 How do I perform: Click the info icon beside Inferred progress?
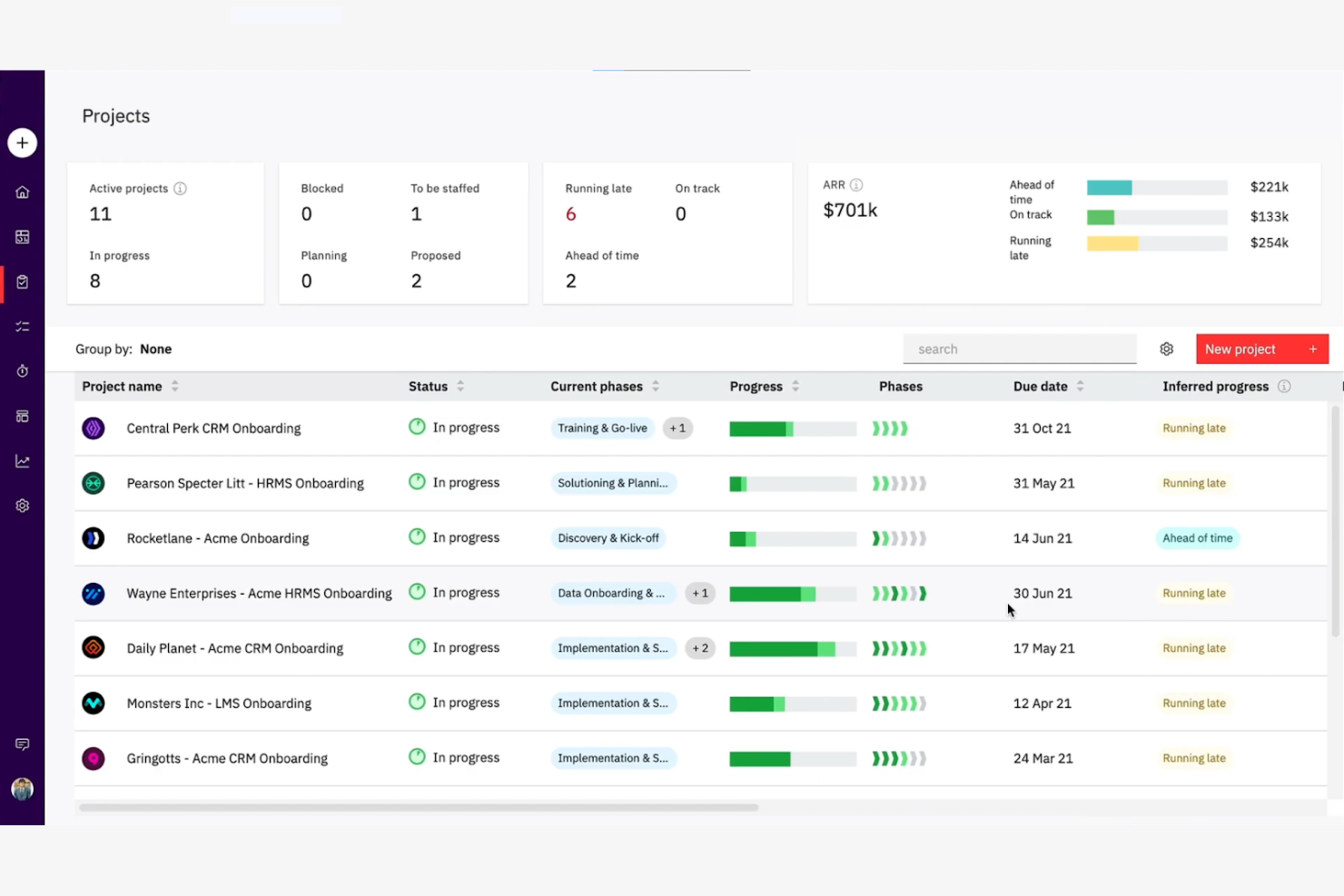tap(1284, 386)
